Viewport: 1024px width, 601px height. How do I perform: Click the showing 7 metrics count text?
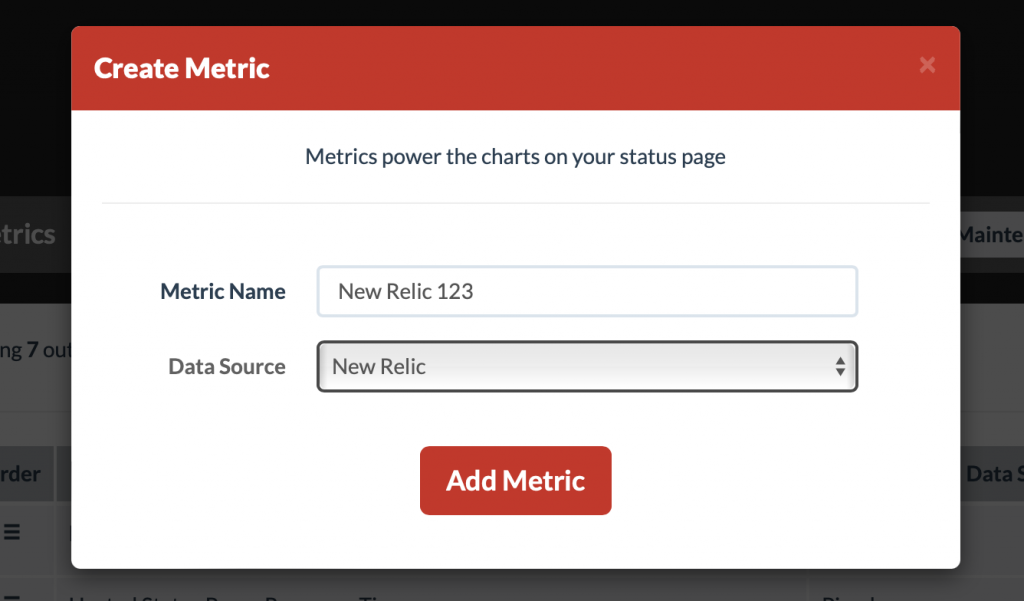coord(30,350)
